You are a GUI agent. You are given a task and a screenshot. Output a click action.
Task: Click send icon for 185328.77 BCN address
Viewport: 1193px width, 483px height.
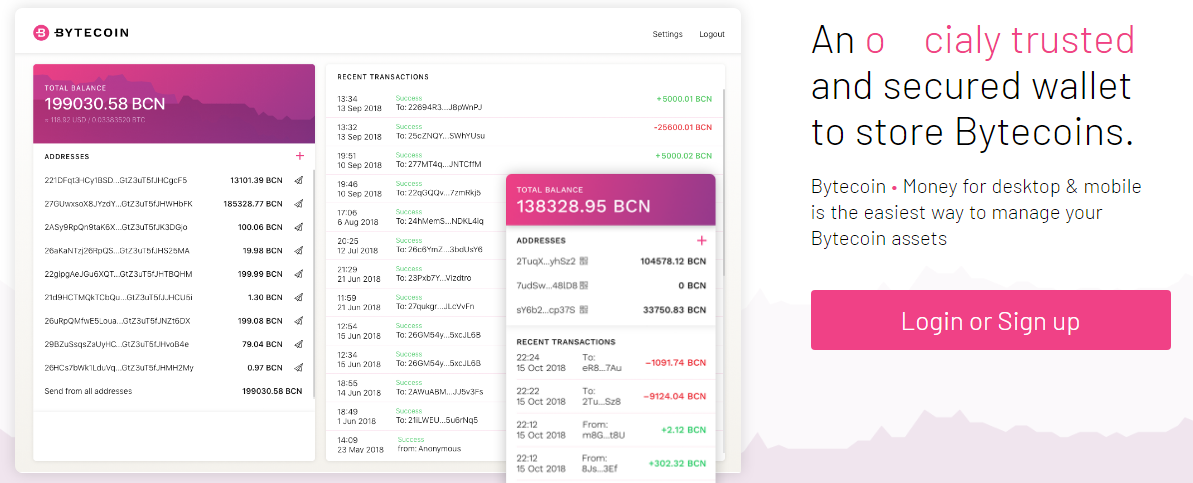[299, 204]
